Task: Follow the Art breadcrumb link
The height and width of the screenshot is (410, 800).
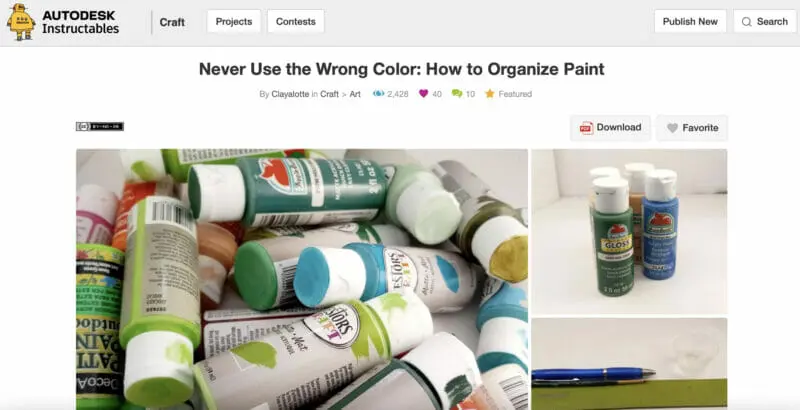Action: [x=355, y=94]
